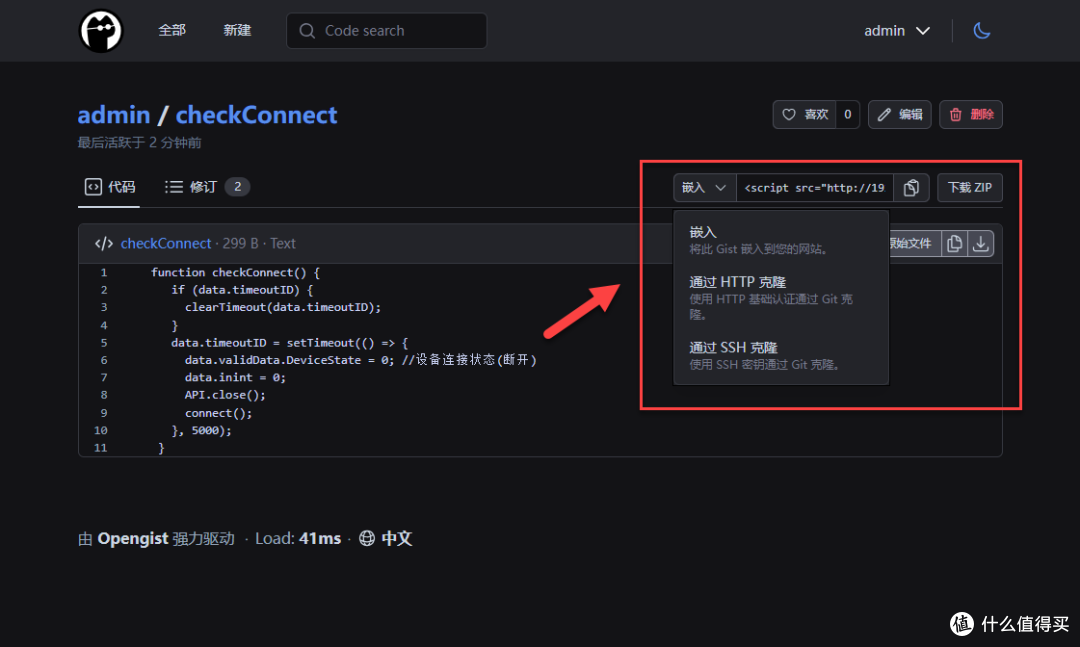Delete the gist with the 删除 button
The image size is (1080, 647).
click(971, 114)
